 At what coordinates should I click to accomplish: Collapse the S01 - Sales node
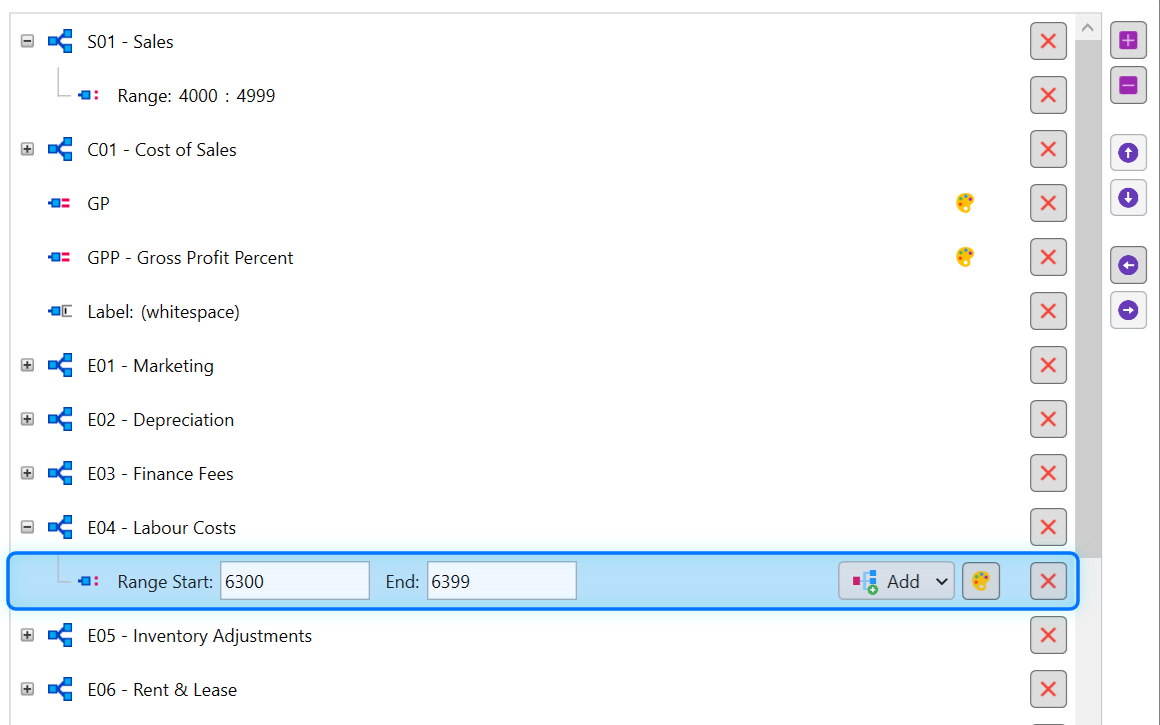tap(27, 41)
